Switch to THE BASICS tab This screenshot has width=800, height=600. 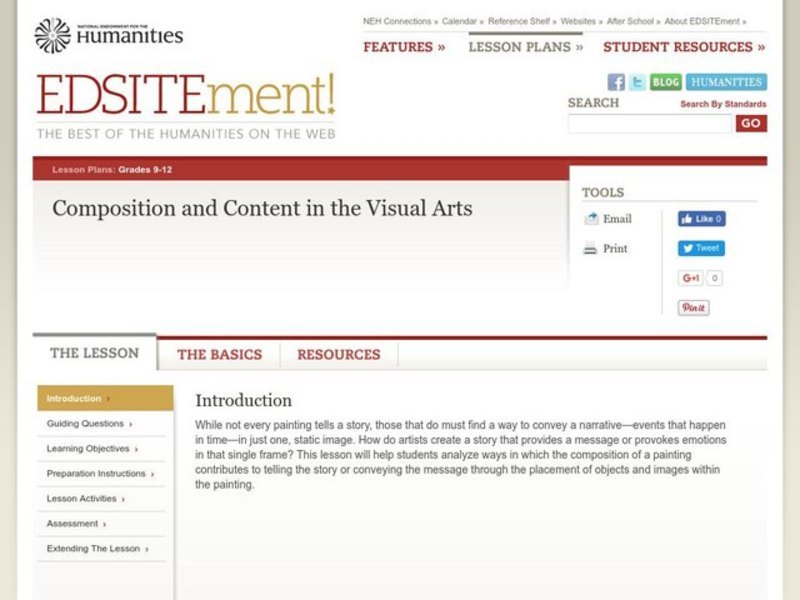point(220,355)
